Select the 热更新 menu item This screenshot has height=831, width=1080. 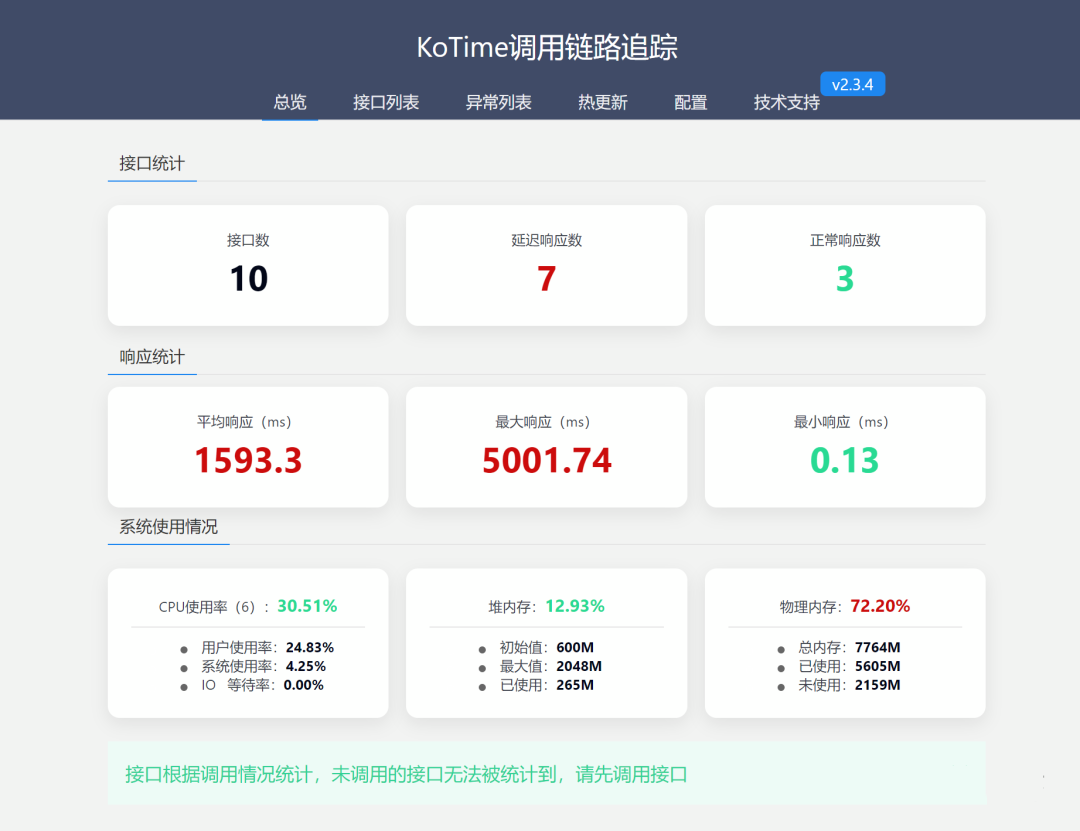pyautogui.click(x=602, y=102)
